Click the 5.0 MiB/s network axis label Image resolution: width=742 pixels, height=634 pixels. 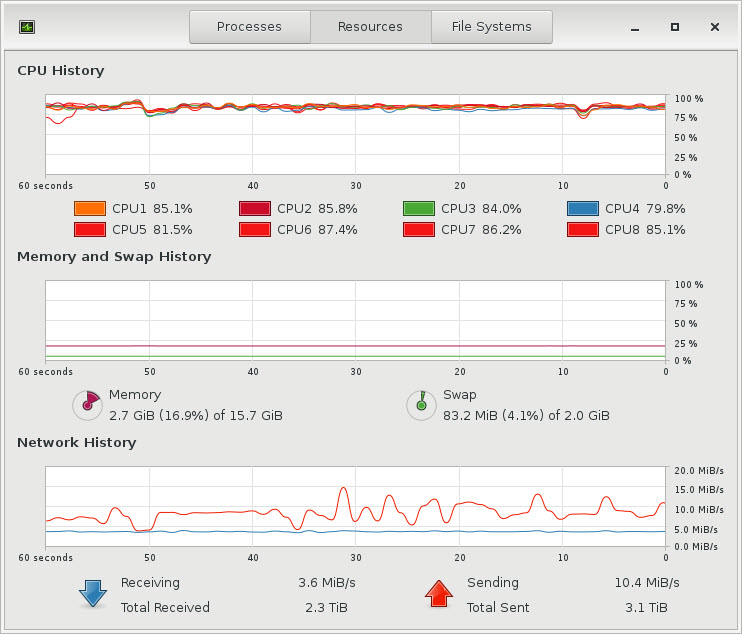[x=696, y=529]
